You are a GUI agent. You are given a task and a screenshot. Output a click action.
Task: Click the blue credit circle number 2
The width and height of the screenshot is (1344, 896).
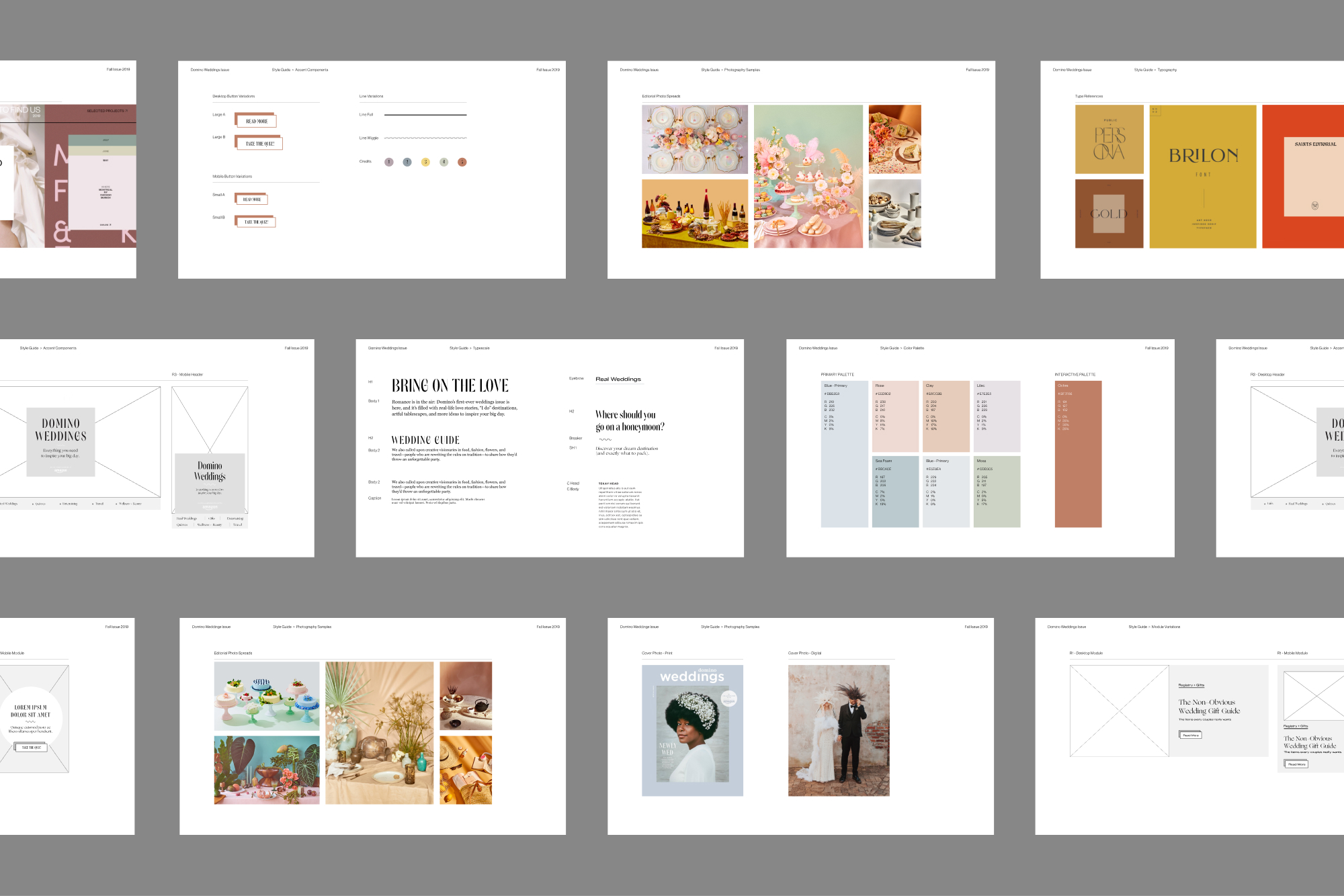coord(407,162)
